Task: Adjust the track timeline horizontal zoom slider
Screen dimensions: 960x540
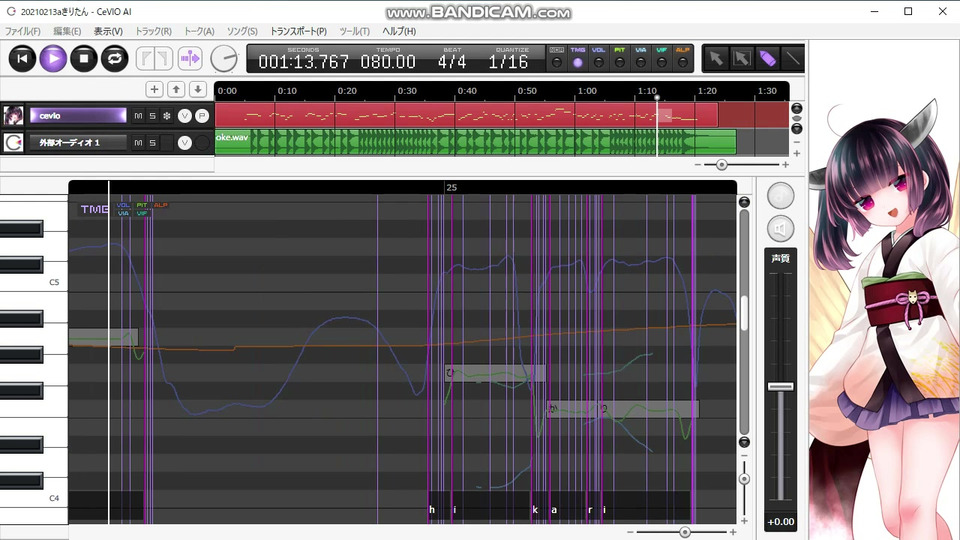Action: 722,165
